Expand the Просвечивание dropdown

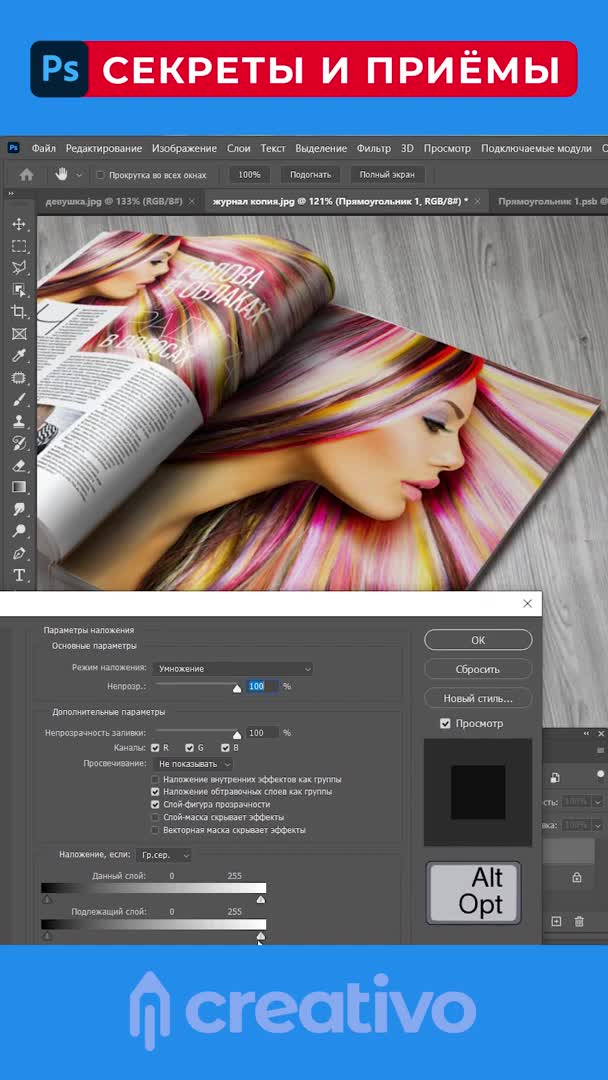click(194, 763)
